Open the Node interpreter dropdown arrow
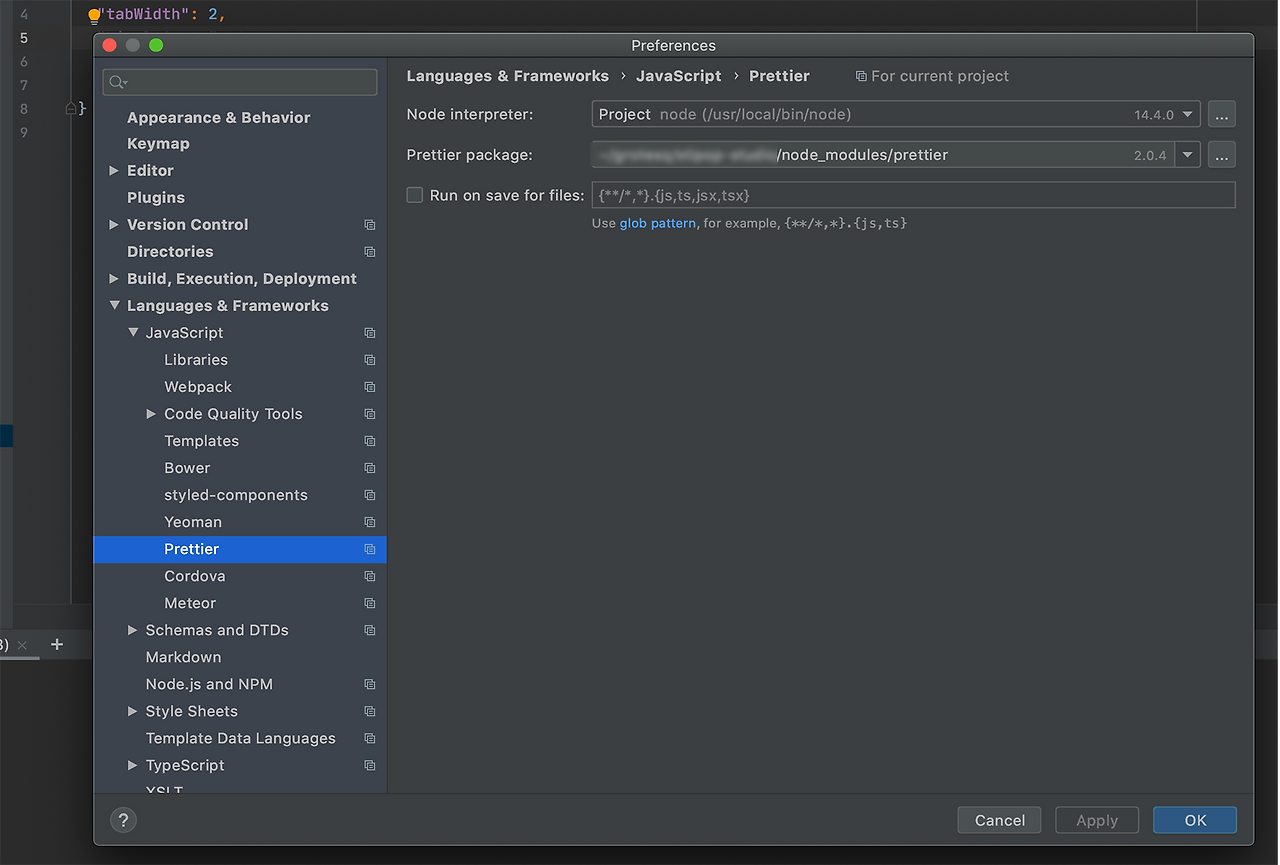This screenshot has height=865, width=1280. coord(1188,114)
